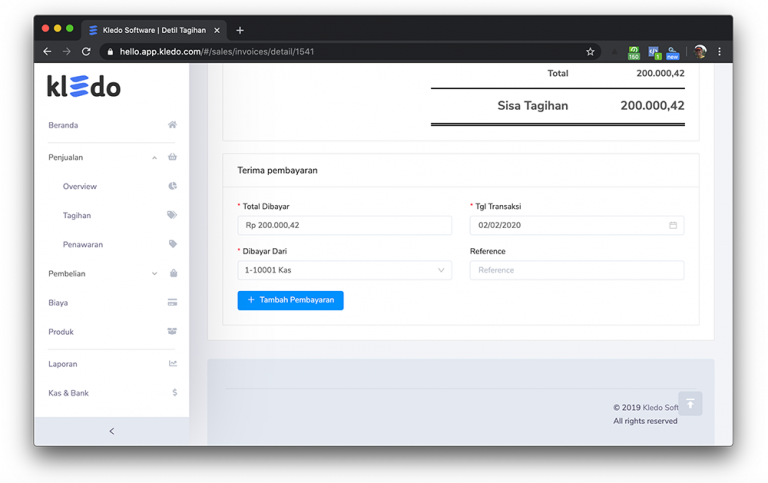Open the Laporan menu item

tap(63, 364)
